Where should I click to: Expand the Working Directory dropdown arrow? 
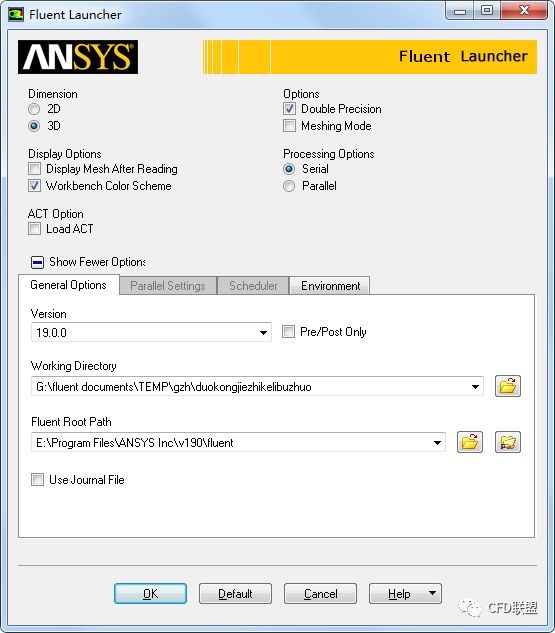click(475, 387)
